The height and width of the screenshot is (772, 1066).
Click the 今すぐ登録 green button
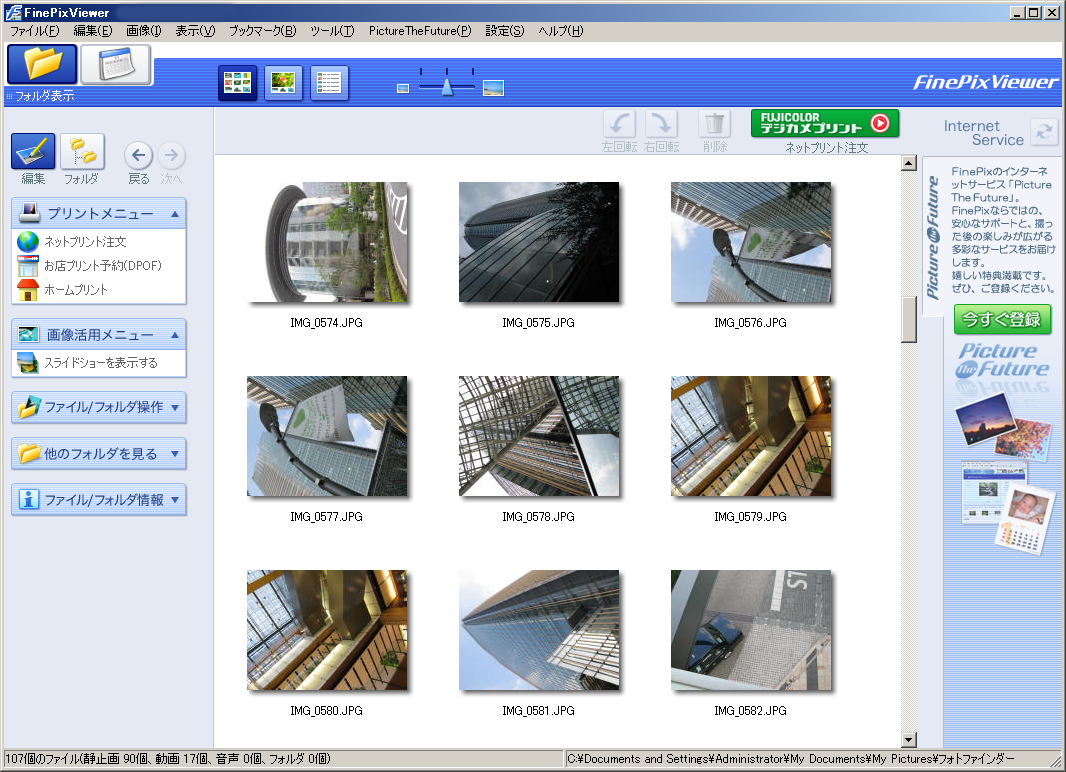click(1002, 319)
